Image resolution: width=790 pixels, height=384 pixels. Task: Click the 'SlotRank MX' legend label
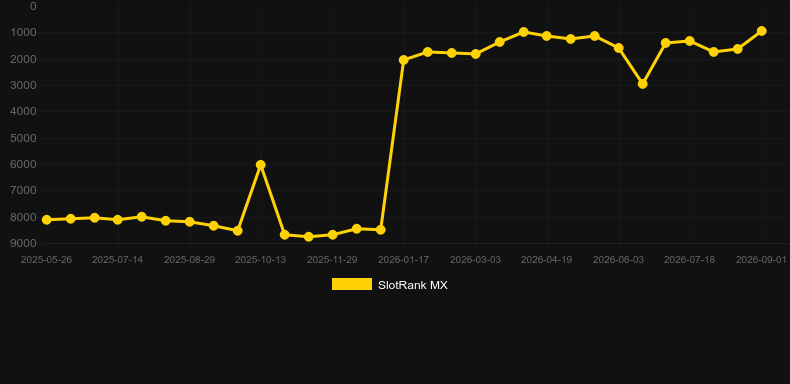click(413, 285)
